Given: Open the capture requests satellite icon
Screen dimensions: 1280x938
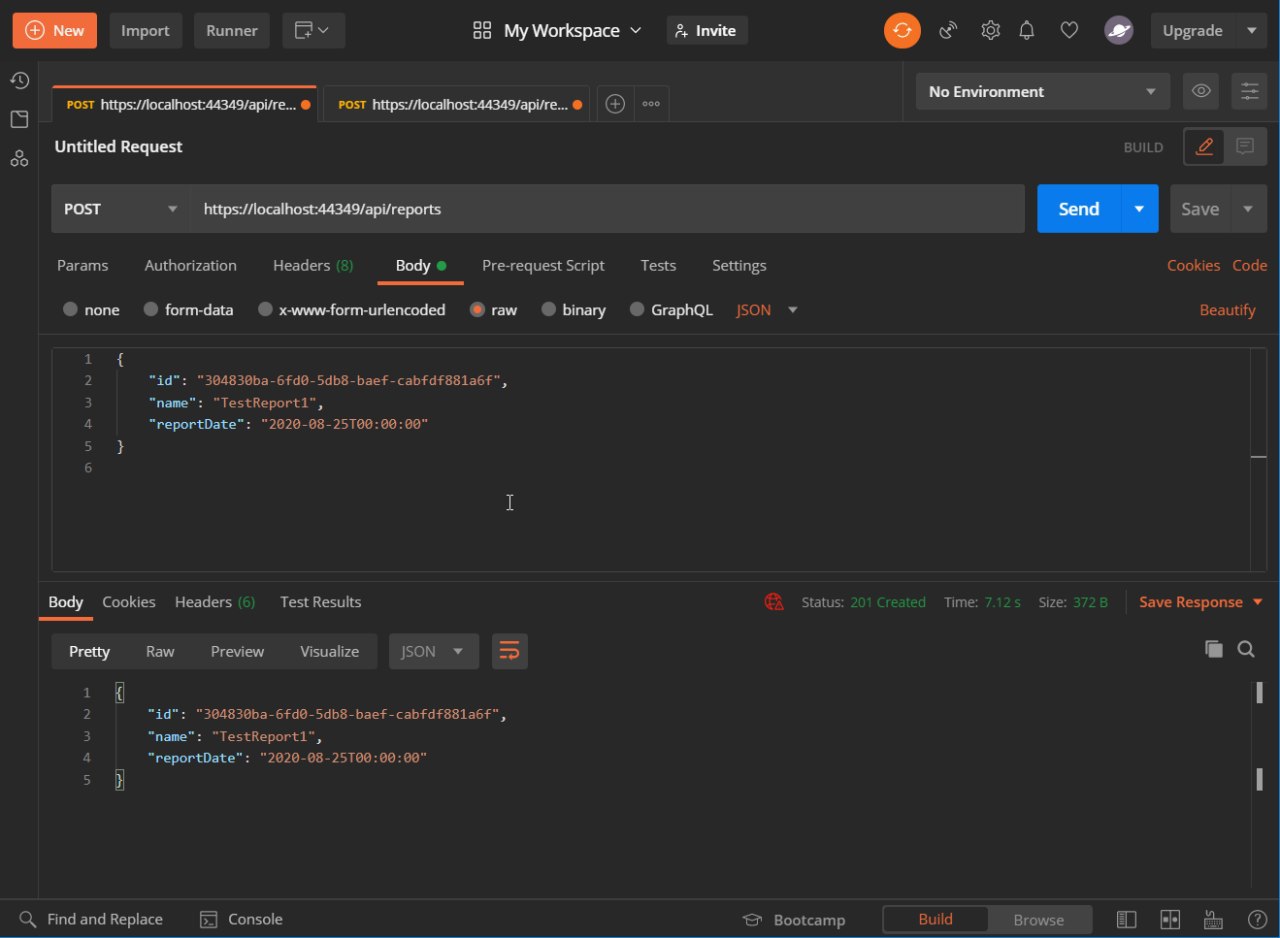Looking at the screenshot, I should coord(948,30).
